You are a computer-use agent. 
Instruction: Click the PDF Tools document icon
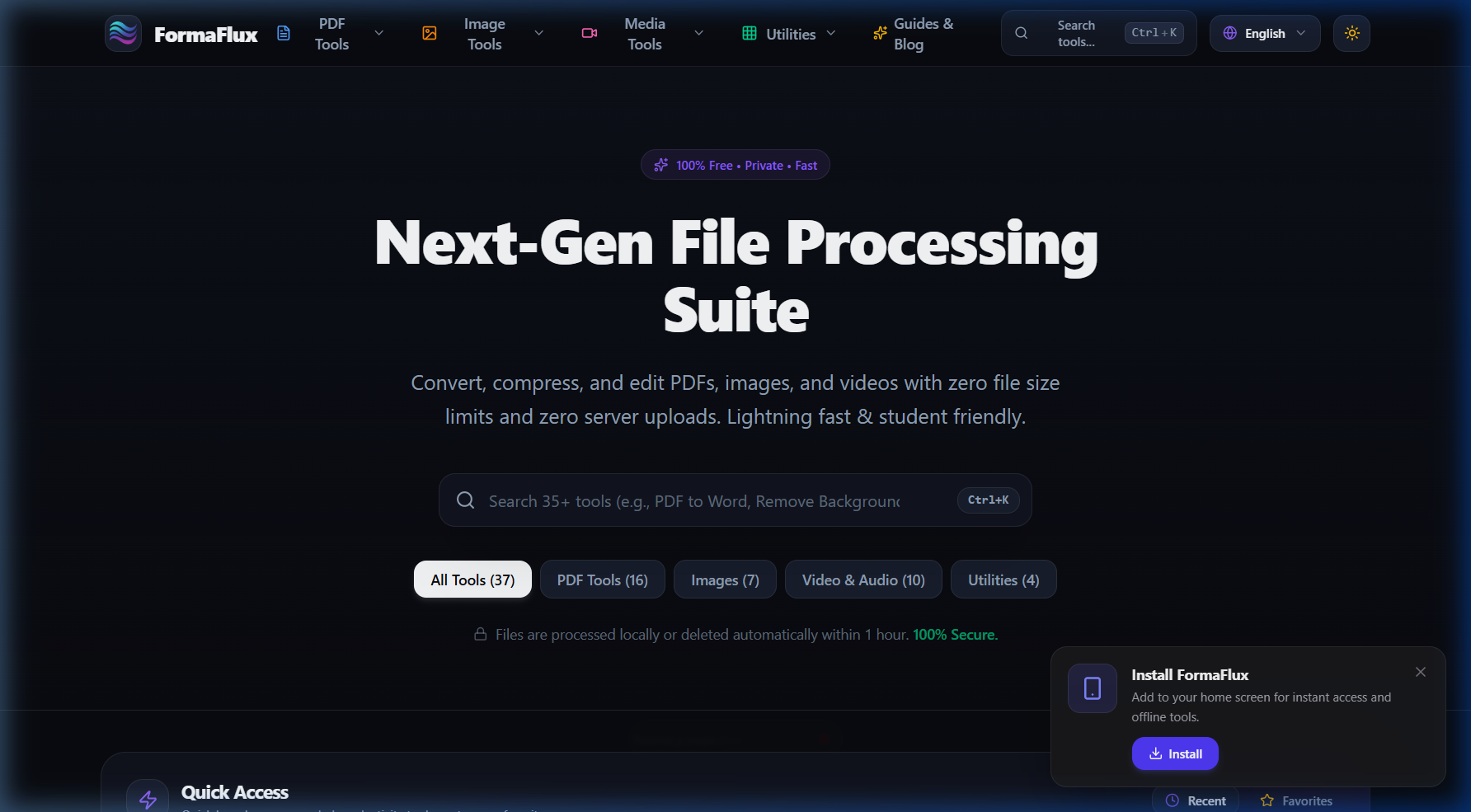284,34
